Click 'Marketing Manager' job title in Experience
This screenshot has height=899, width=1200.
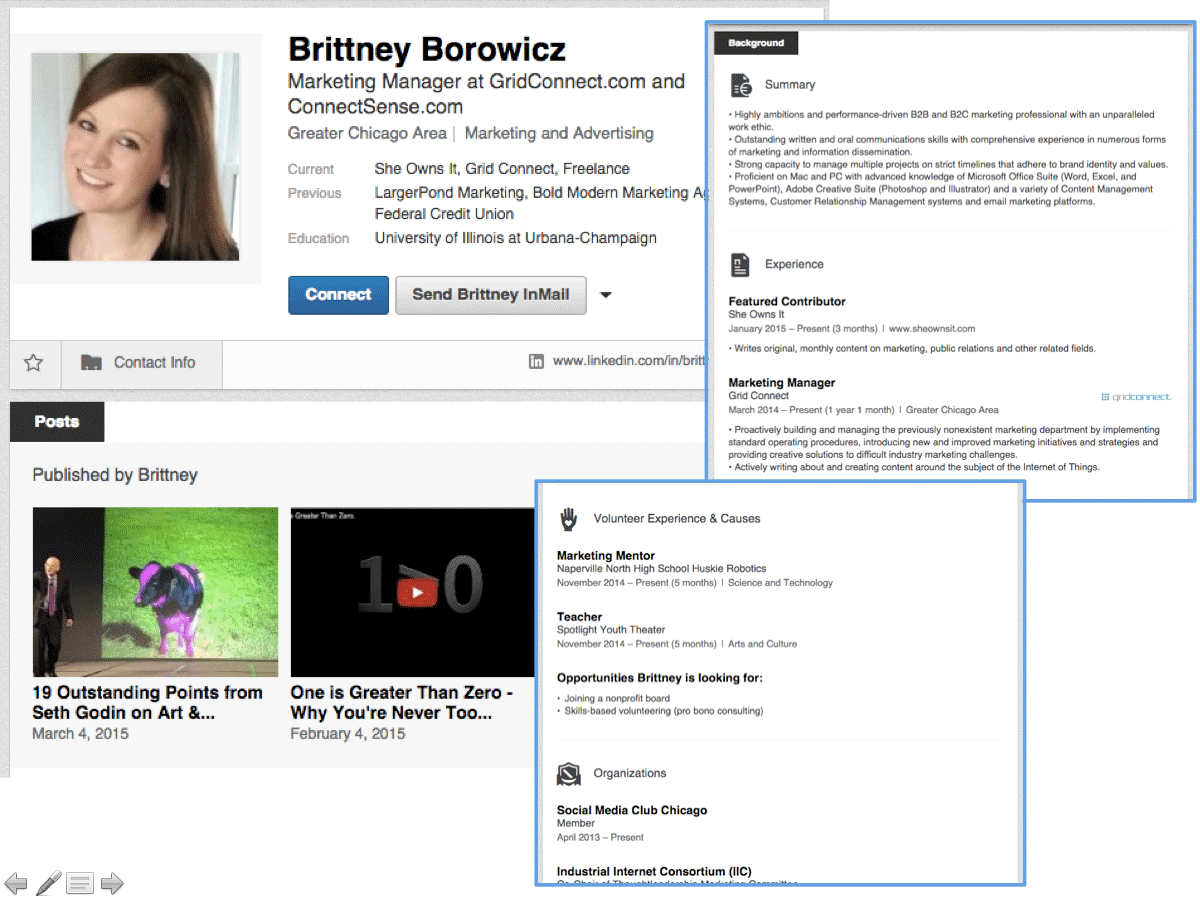[782, 382]
